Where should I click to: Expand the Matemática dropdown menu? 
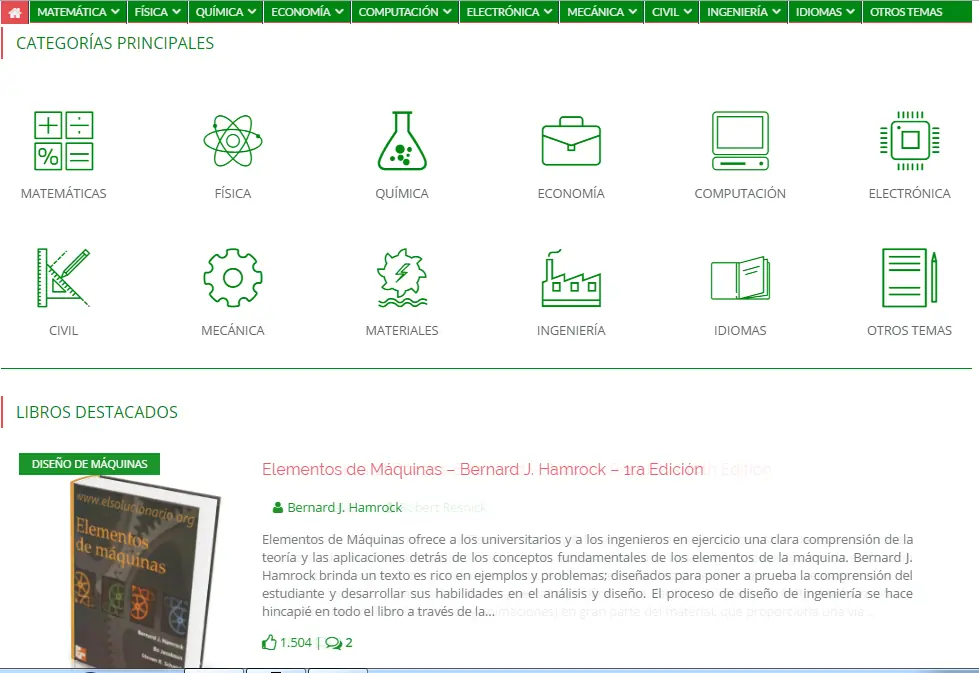pos(78,12)
